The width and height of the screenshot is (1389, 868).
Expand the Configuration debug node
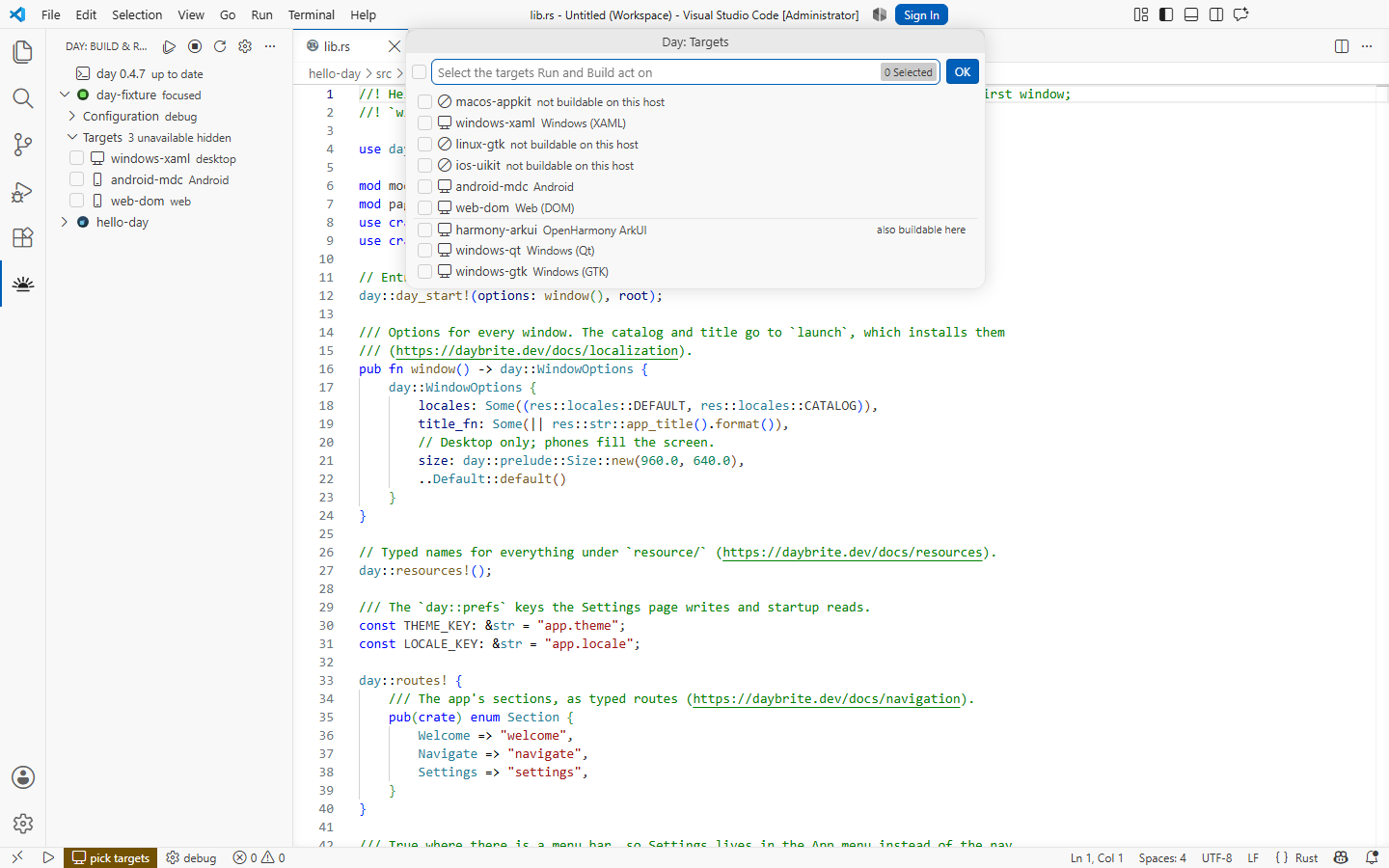pos(72,116)
